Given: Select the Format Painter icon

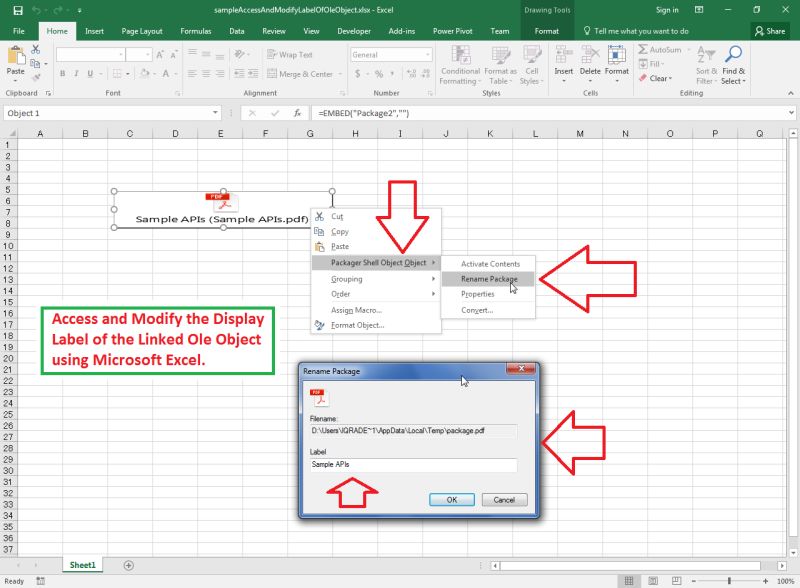Looking at the screenshot, I should point(36,77).
